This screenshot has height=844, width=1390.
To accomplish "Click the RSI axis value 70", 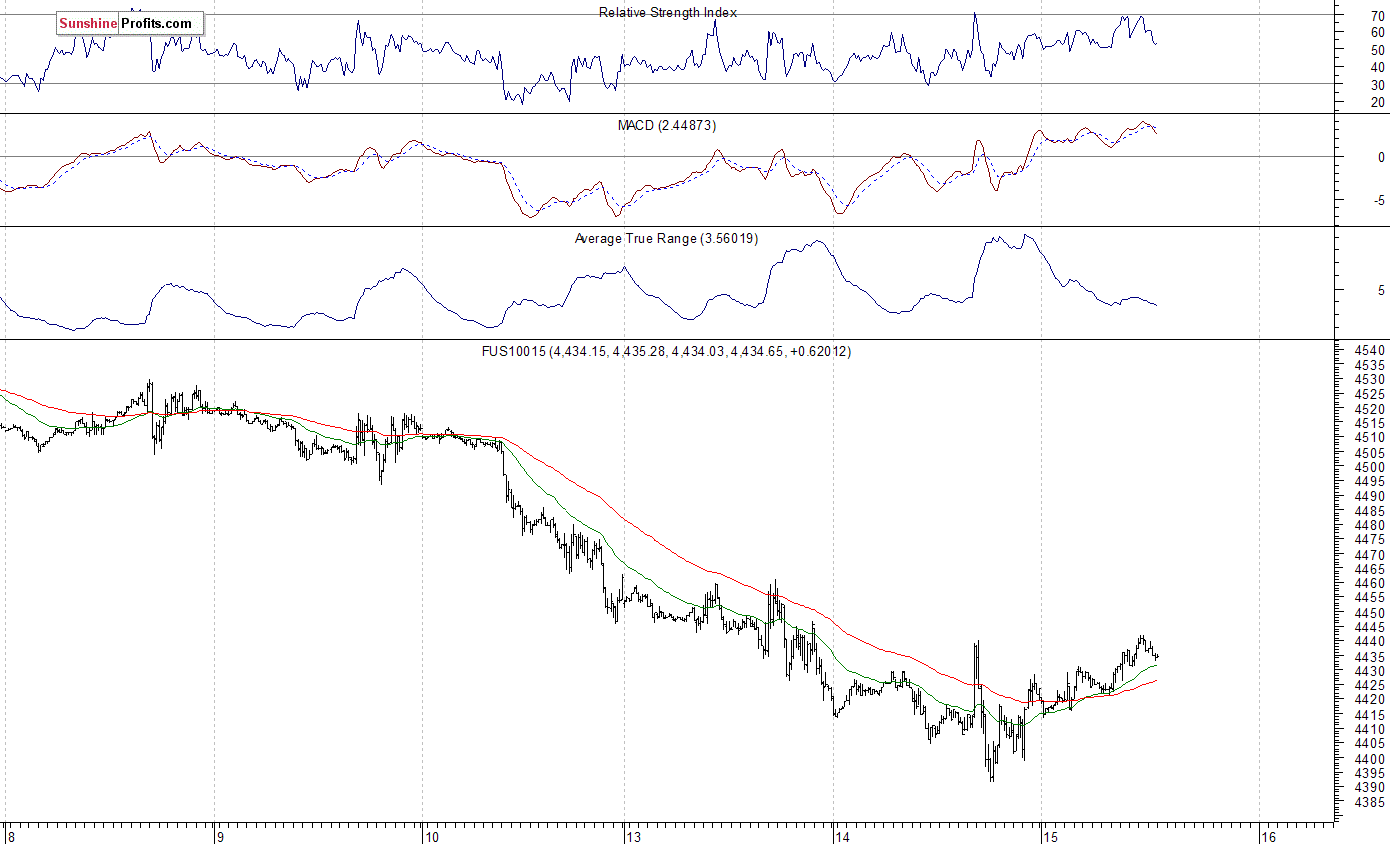I will coord(1378,16).
